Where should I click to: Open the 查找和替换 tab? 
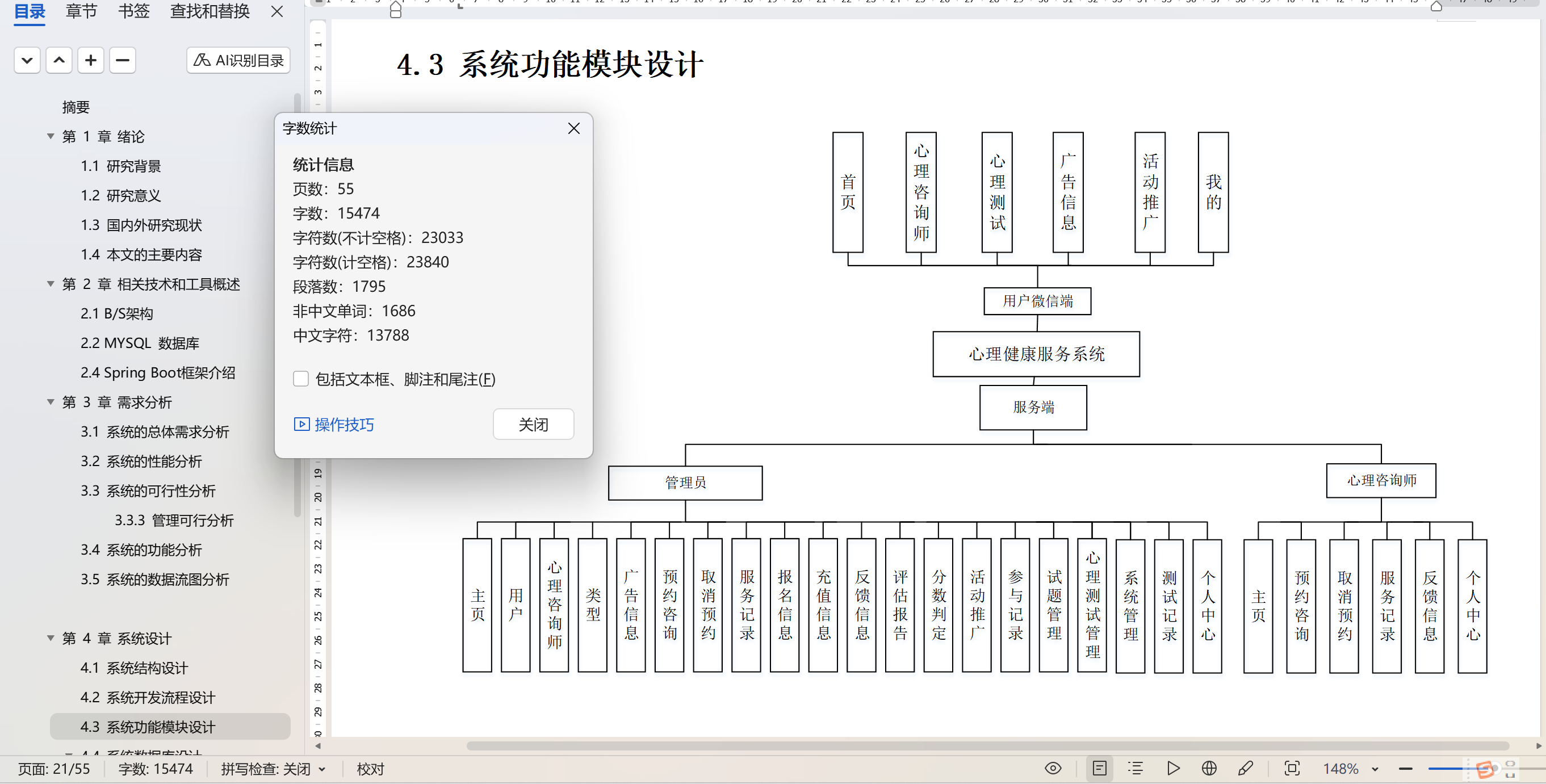[210, 11]
